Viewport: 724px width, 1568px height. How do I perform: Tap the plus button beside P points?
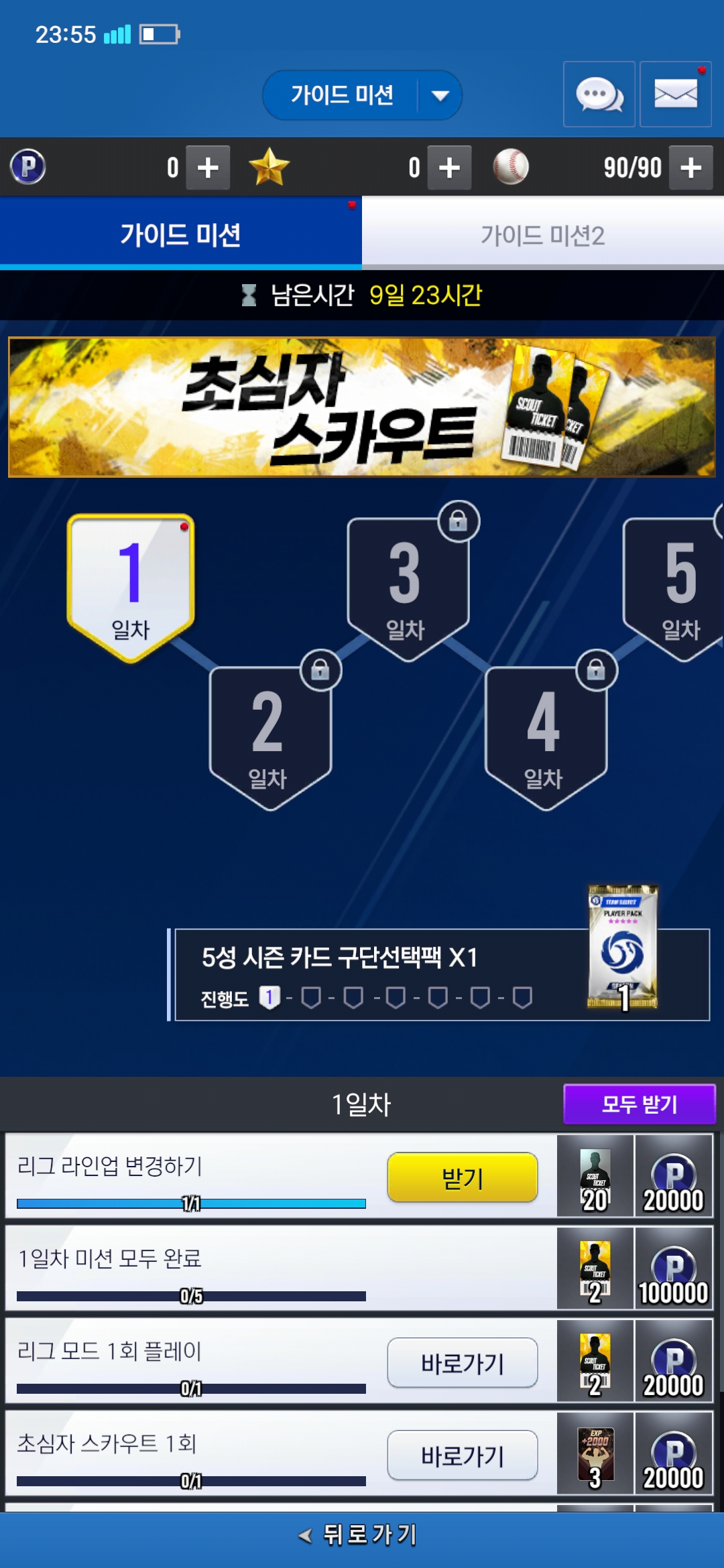(x=208, y=168)
